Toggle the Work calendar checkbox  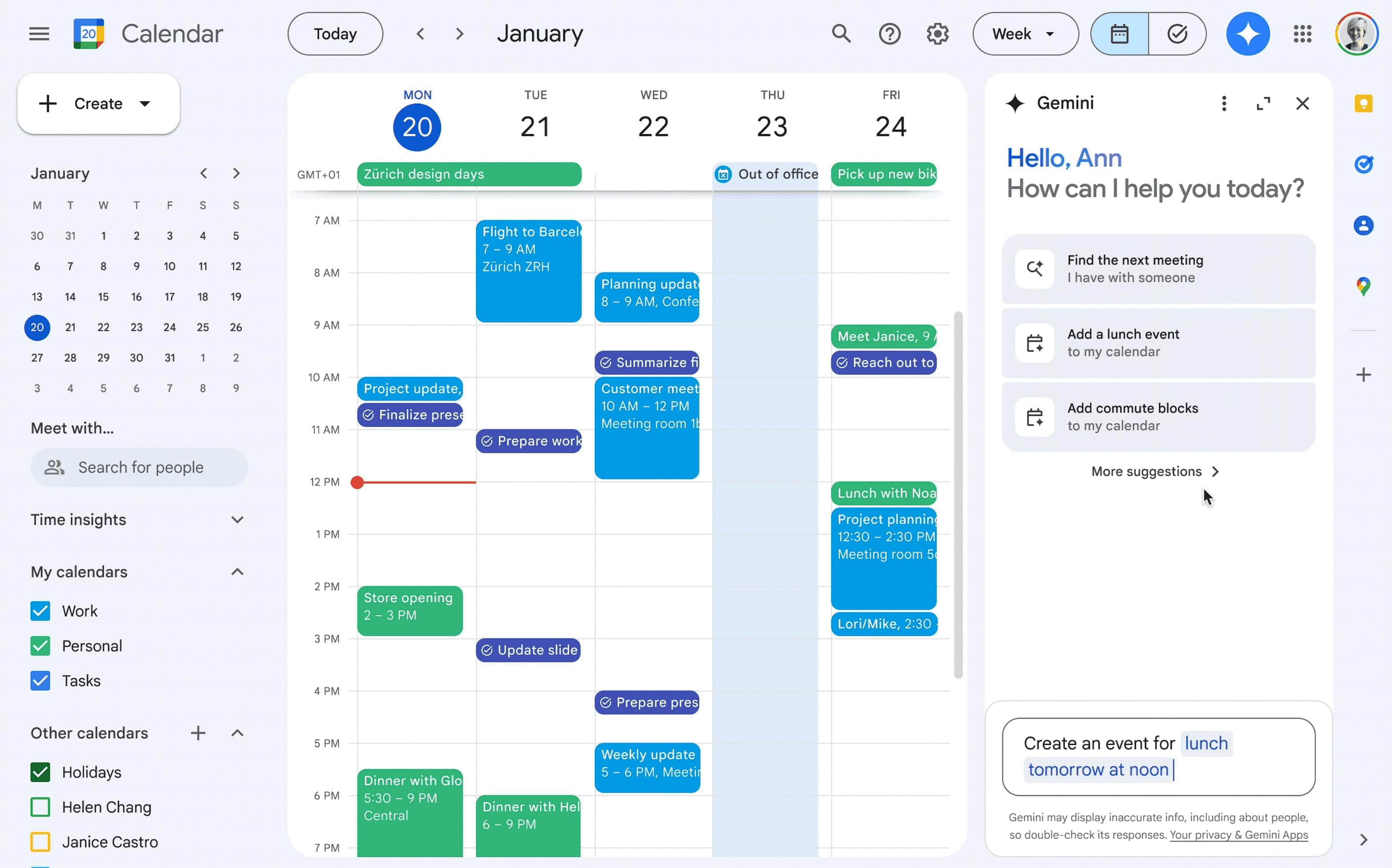coord(40,611)
